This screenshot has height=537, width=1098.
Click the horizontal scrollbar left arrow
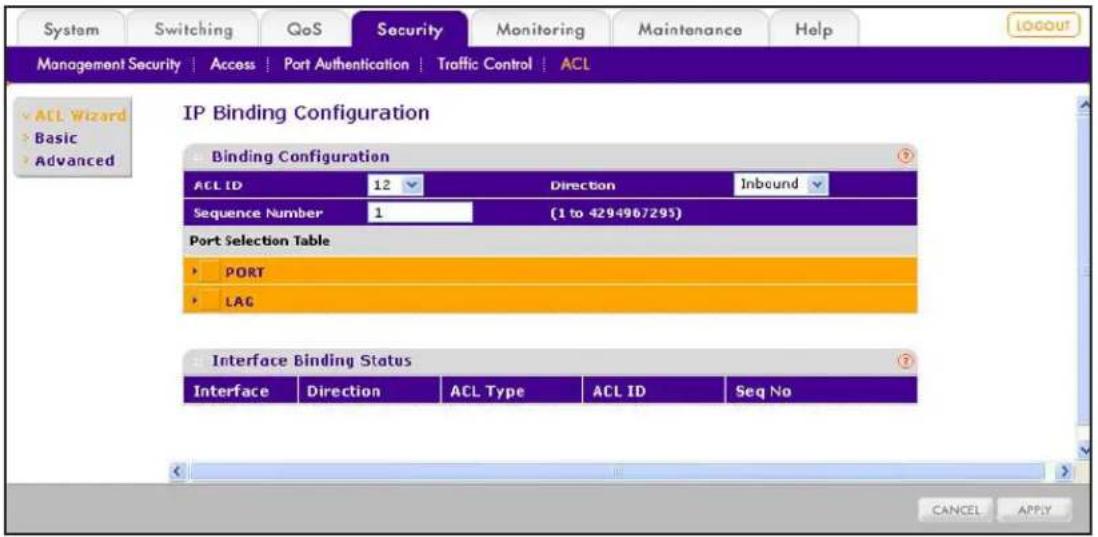point(179,471)
